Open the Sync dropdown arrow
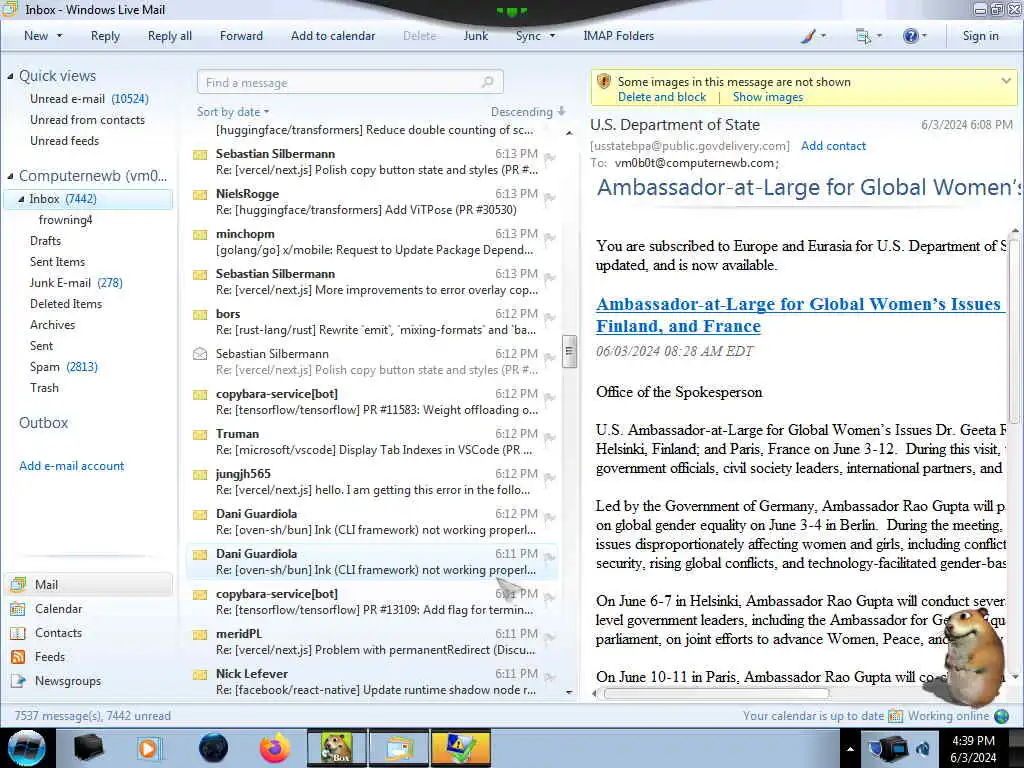 pyautogui.click(x=552, y=36)
